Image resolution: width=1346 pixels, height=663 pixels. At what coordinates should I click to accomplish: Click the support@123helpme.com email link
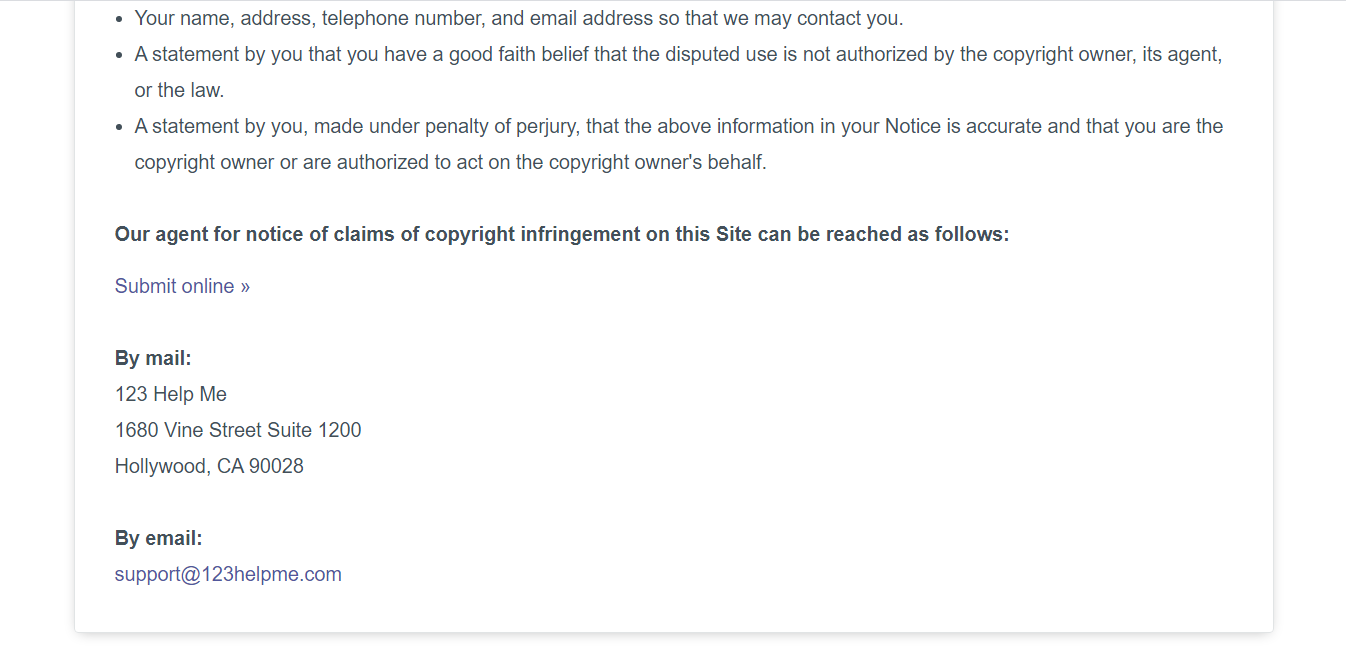click(x=228, y=574)
